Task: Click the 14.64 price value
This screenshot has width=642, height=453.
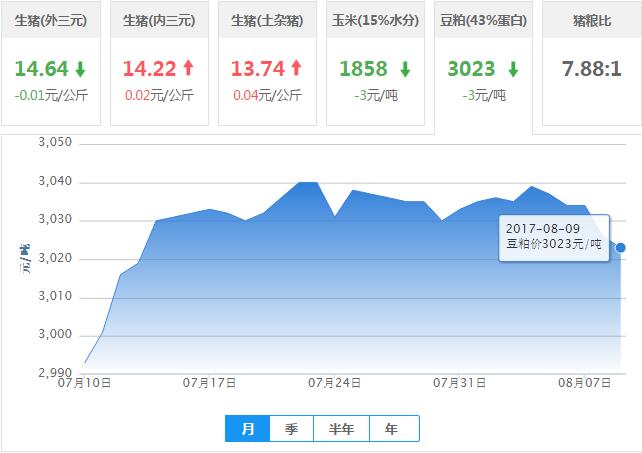Action: coord(42,69)
